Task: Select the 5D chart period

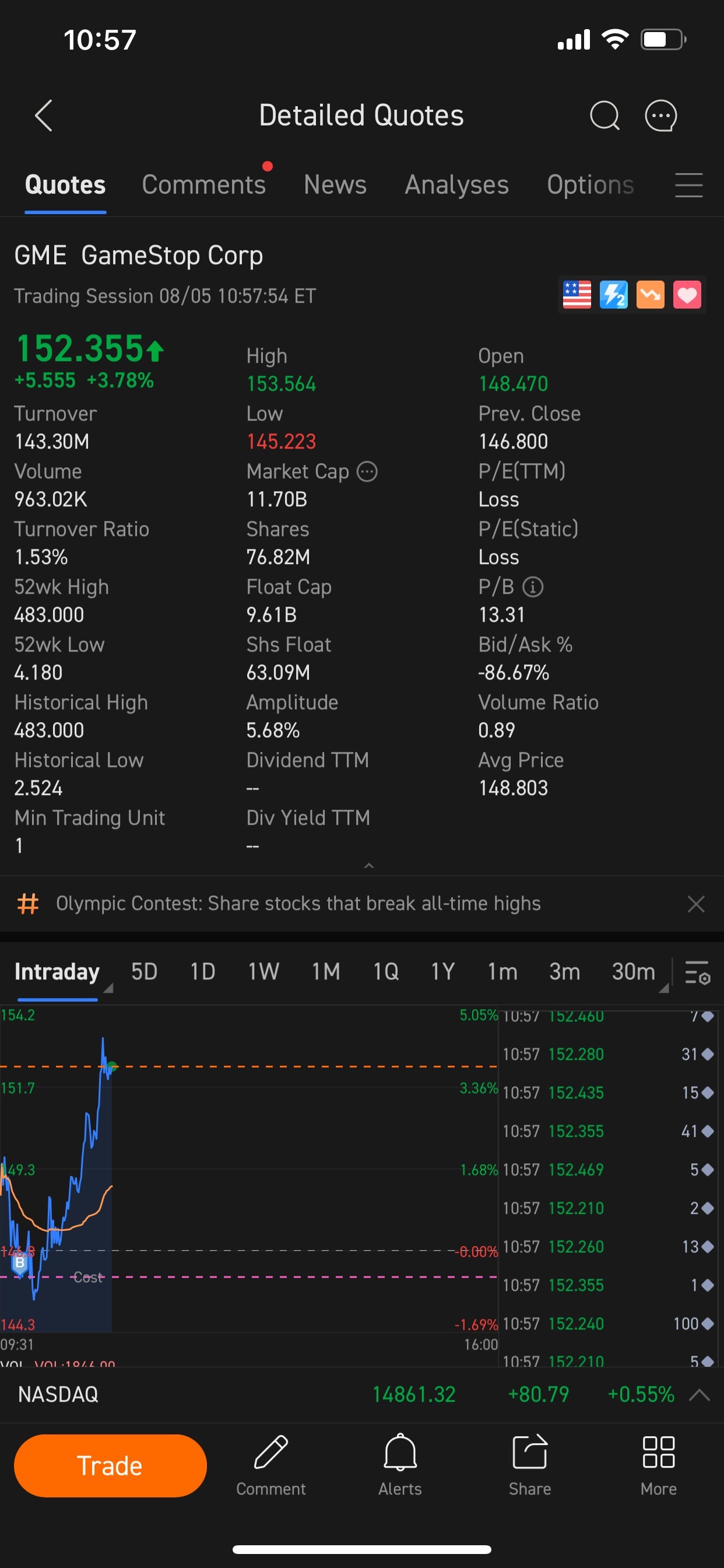Action: (x=144, y=972)
